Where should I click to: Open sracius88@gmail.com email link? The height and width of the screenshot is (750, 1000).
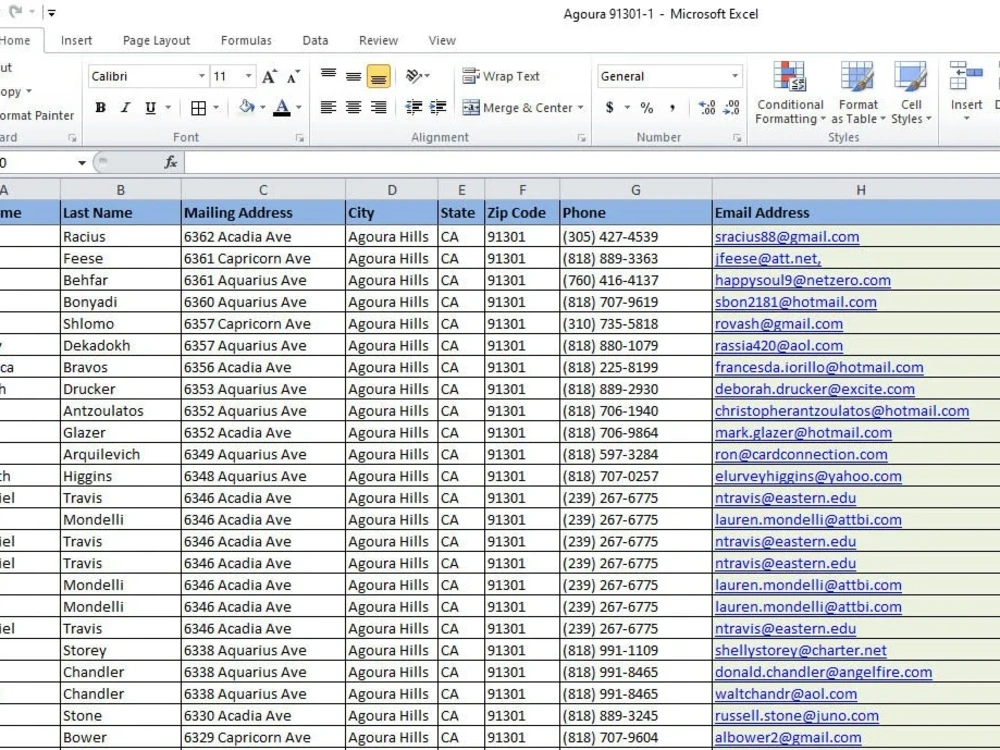point(786,237)
